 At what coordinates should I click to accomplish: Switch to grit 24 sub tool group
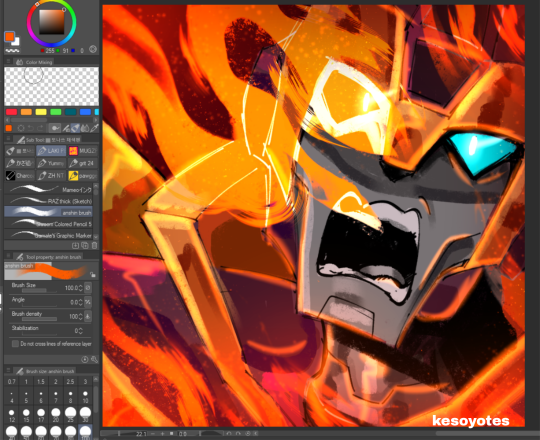(x=82, y=163)
